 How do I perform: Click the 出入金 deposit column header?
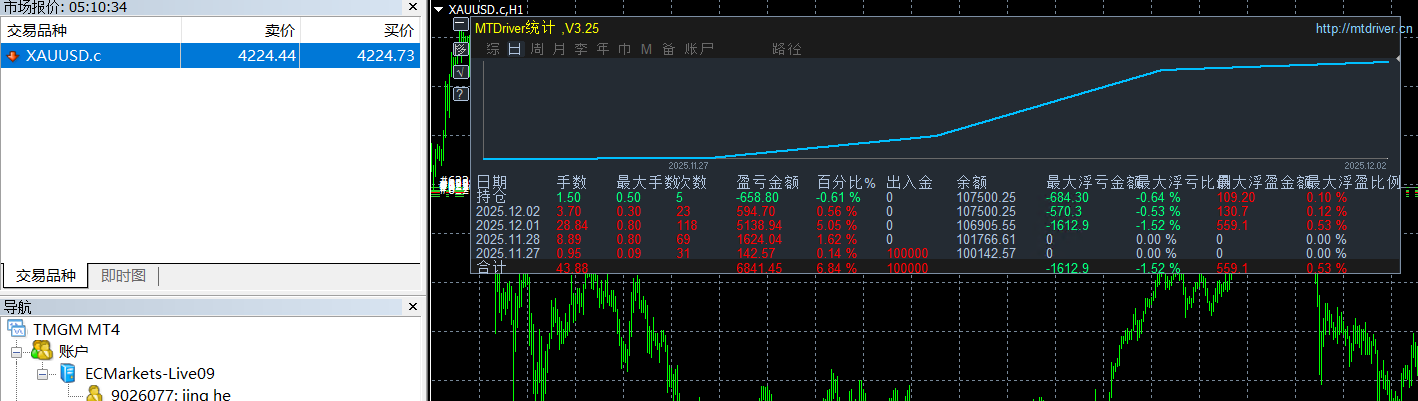(909, 182)
